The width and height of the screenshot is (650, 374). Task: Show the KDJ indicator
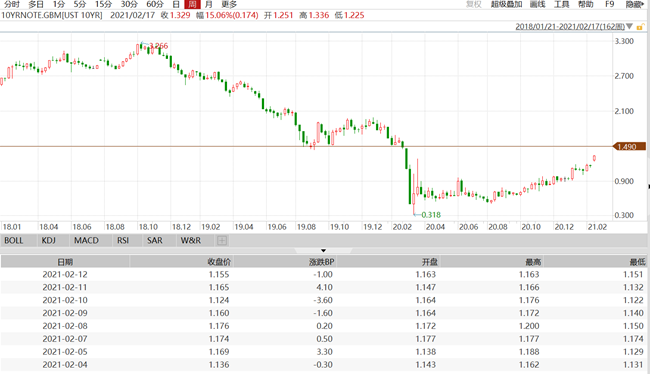pos(49,240)
